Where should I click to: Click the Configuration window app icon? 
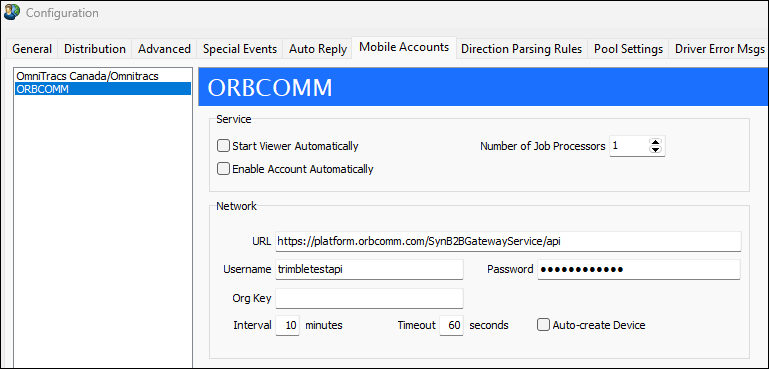[x=12, y=12]
